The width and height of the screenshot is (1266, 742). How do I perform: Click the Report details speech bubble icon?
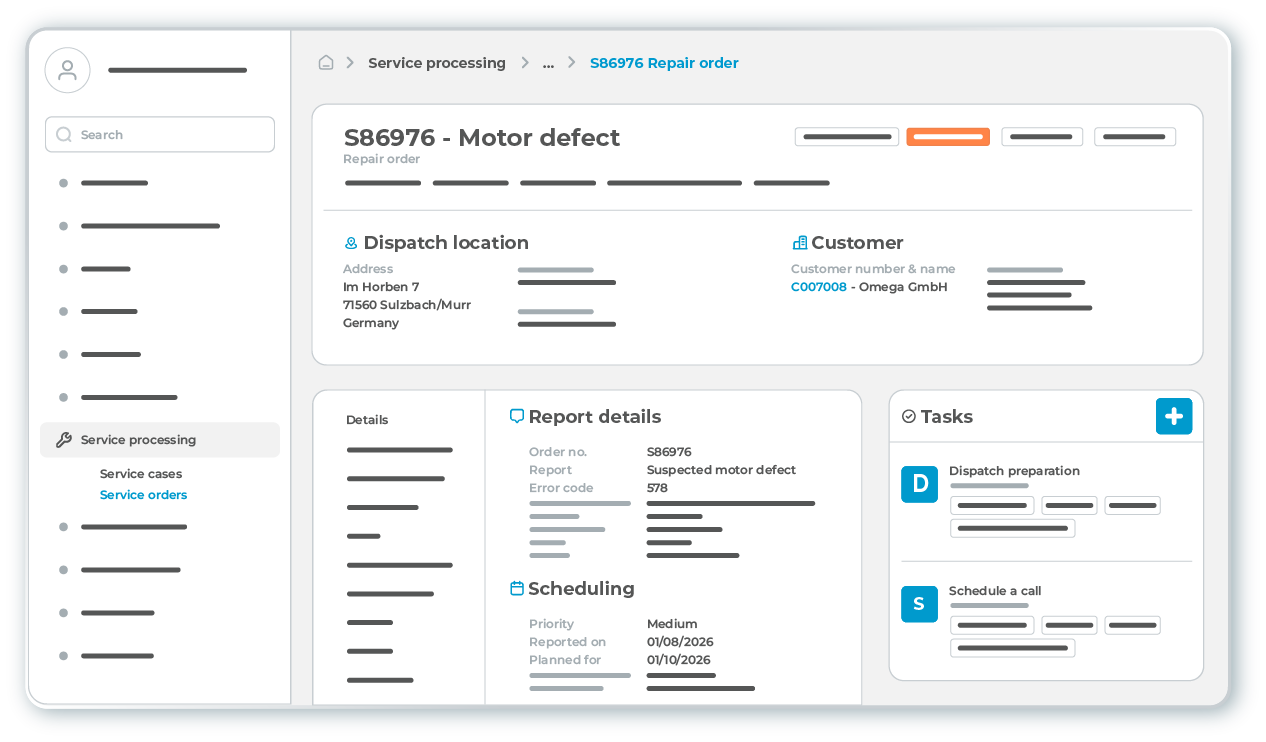click(517, 416)
